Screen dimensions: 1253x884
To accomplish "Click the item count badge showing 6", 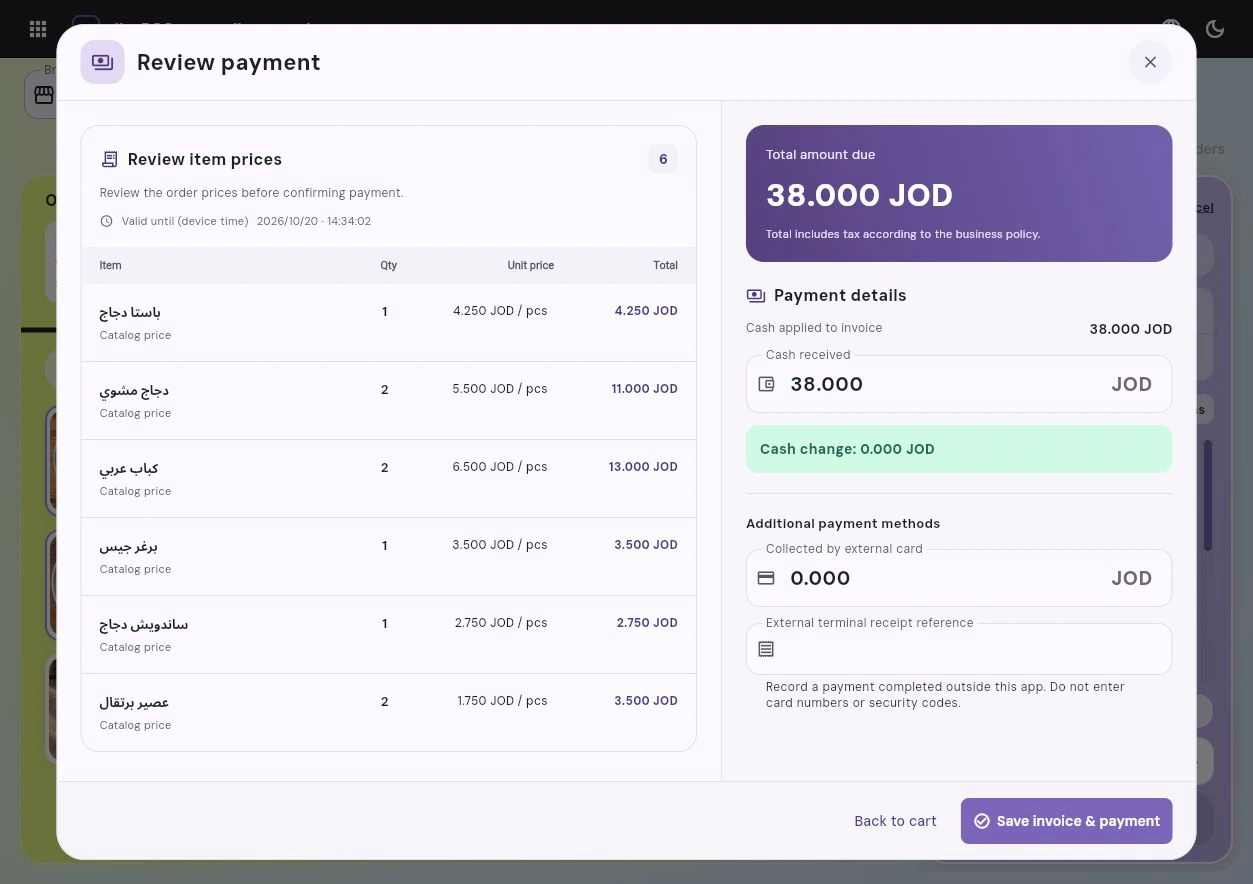I will tap(663, 159).
